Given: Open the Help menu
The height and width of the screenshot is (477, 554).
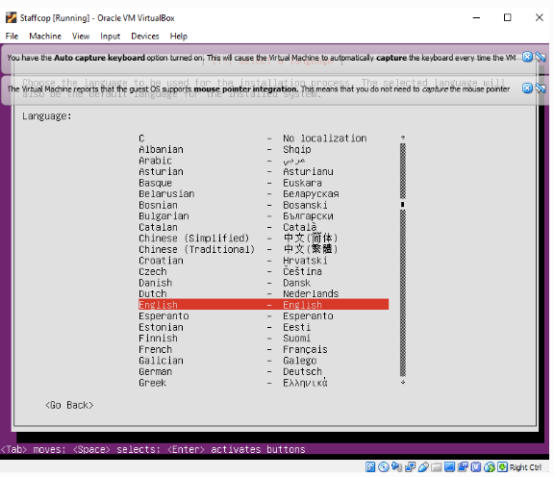Looking at the screenshot, I should pyautogui.click(x=179, y=36).
